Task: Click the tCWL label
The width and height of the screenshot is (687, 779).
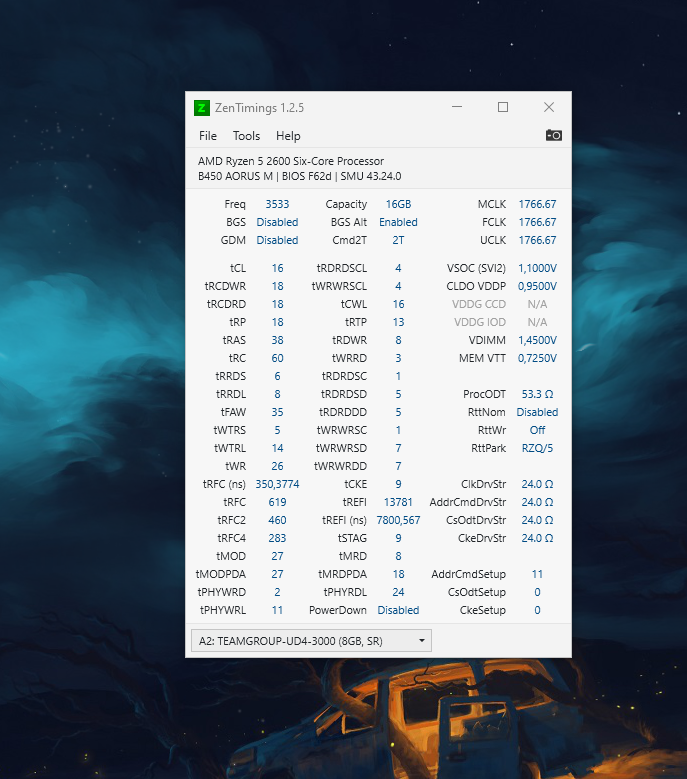Action: click(x=354, y=304)
